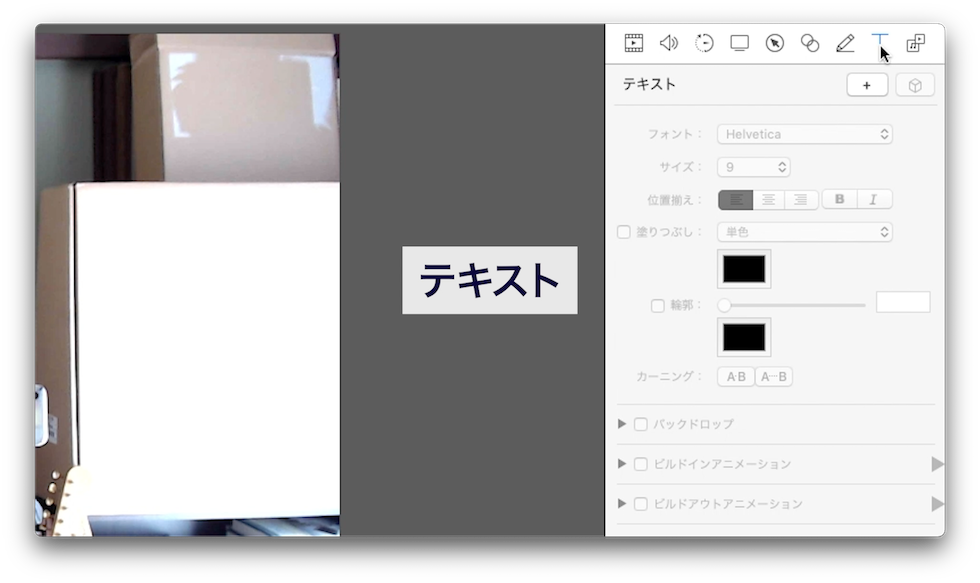
Task: Select the pencil drawing tool
Action: 845,43
